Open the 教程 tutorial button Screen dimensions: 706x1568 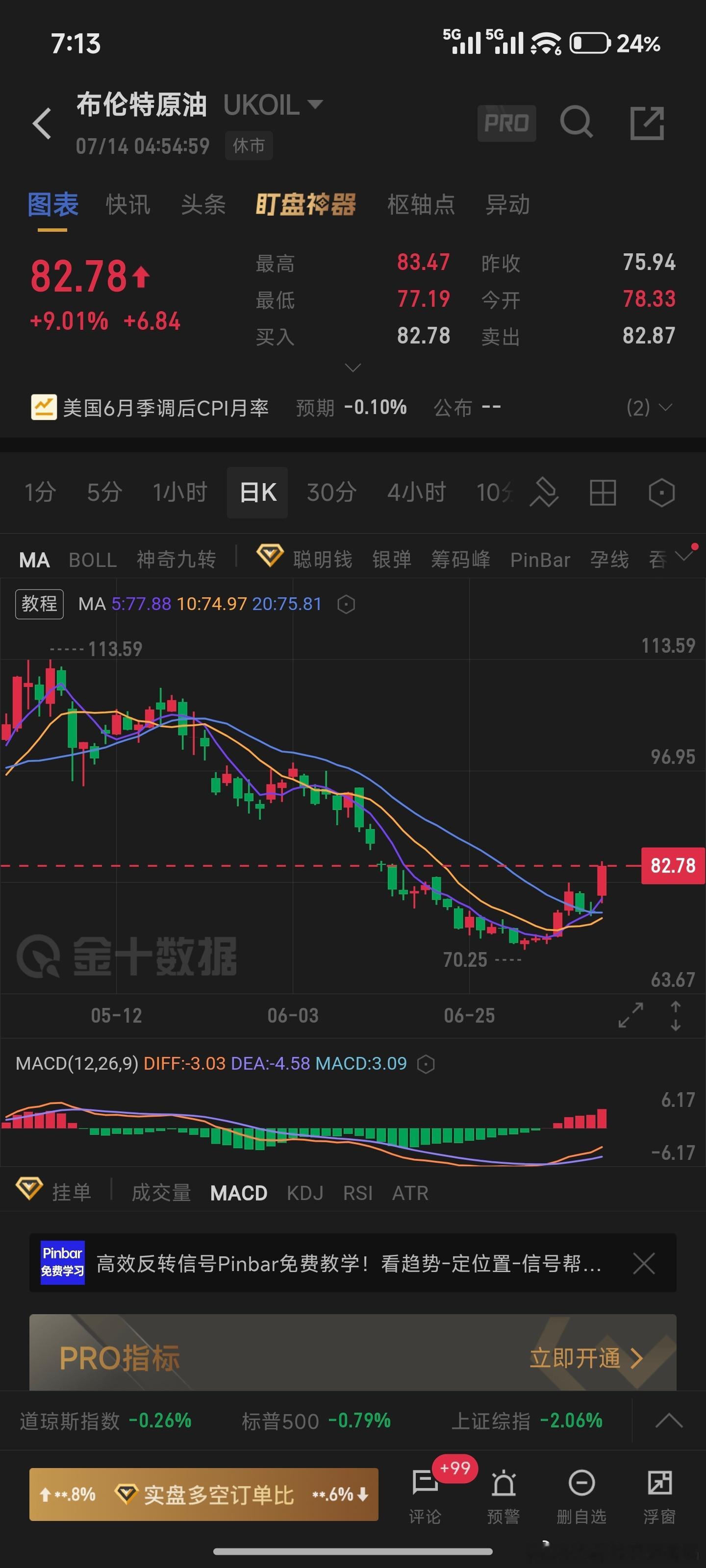click(40, 604)
